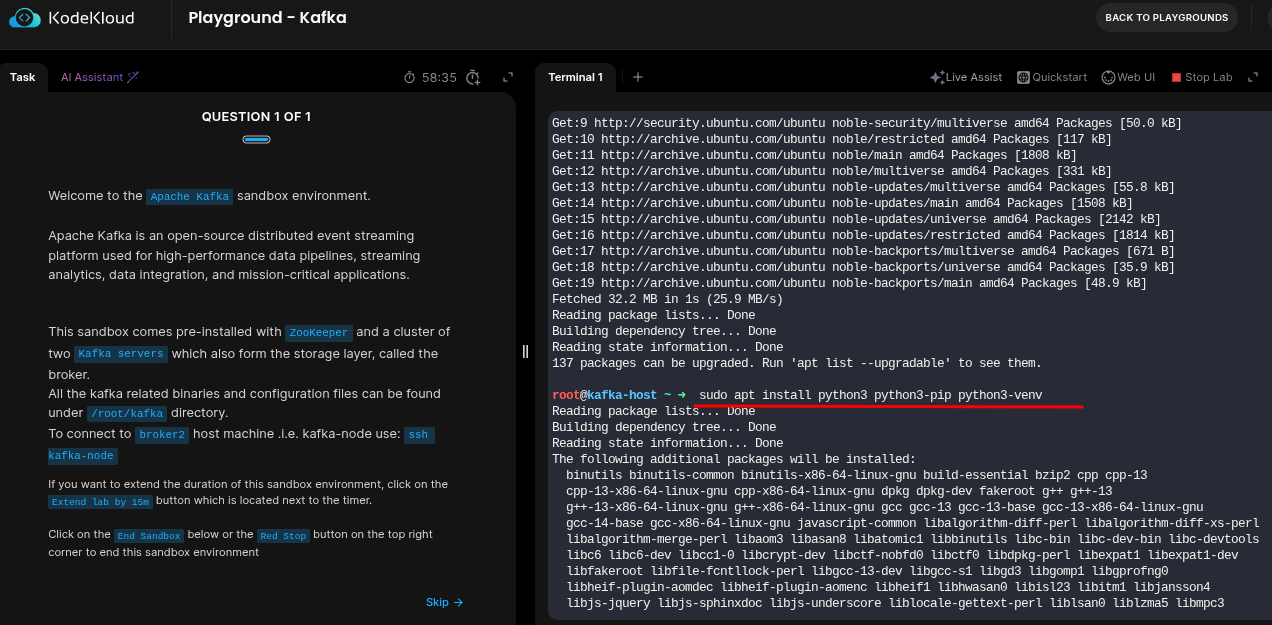This screenshot has height=625, width=1272.
Task: Click the panel divider handle
Action: [x=525, y=351]
